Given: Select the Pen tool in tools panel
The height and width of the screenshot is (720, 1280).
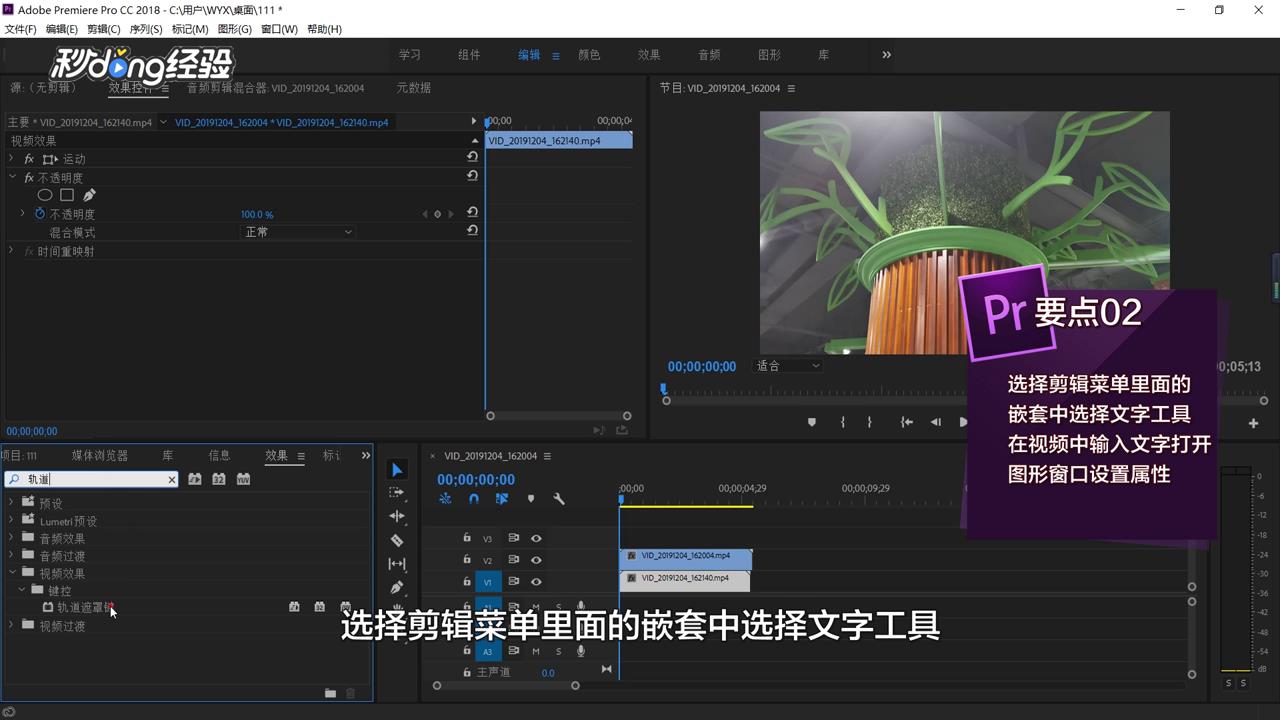Looking at the screenshot, I should [397, 587].
